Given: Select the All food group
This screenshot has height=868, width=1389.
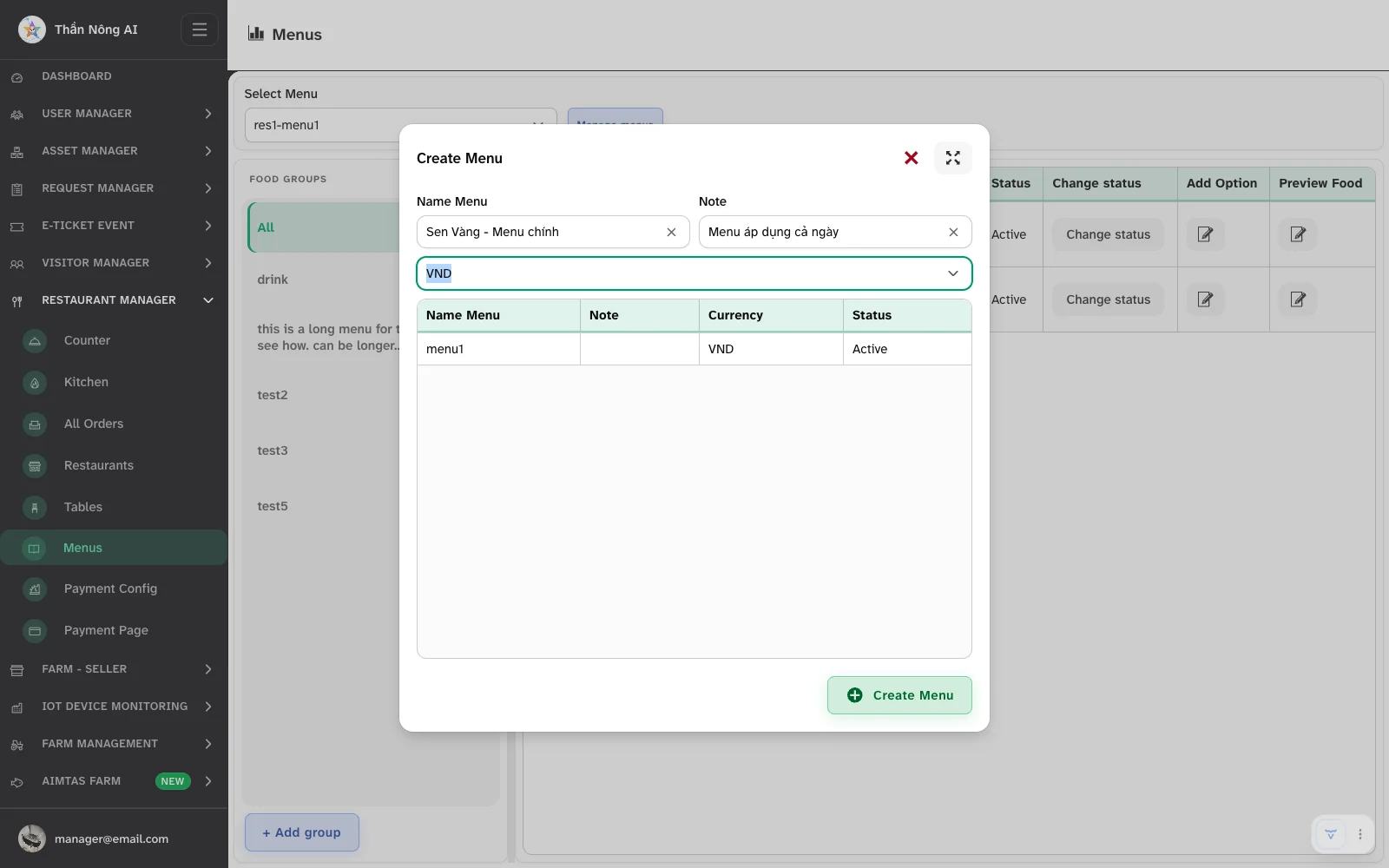Looking at the screenshot, I should (x=326, y=227).
